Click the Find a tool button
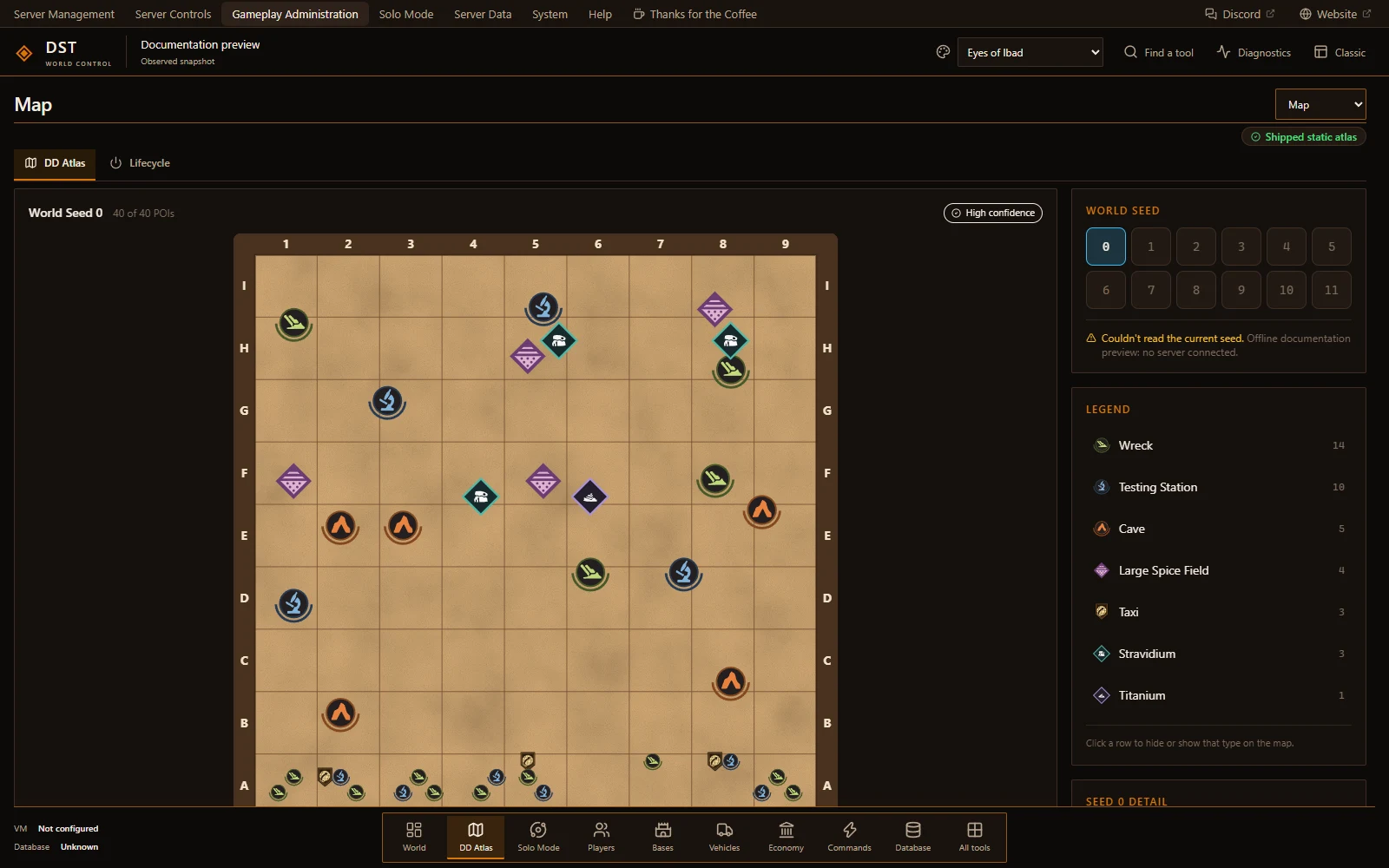The width and height of the screenshot is (1389, 868). [1159, 52]
